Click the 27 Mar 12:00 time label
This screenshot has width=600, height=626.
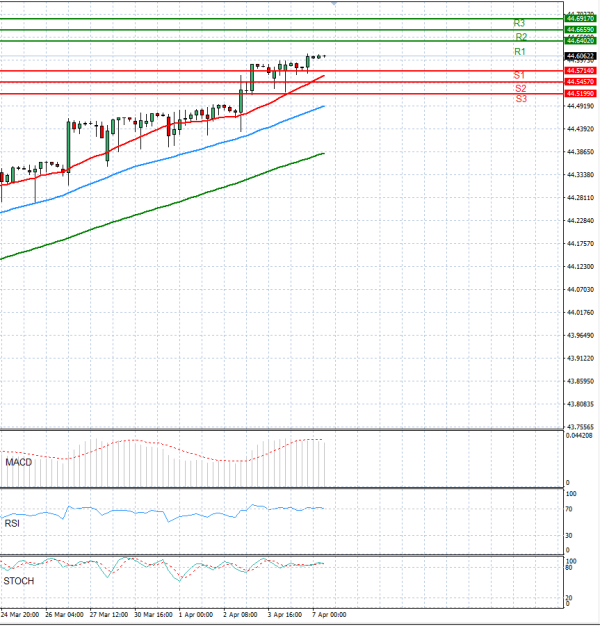107,615
